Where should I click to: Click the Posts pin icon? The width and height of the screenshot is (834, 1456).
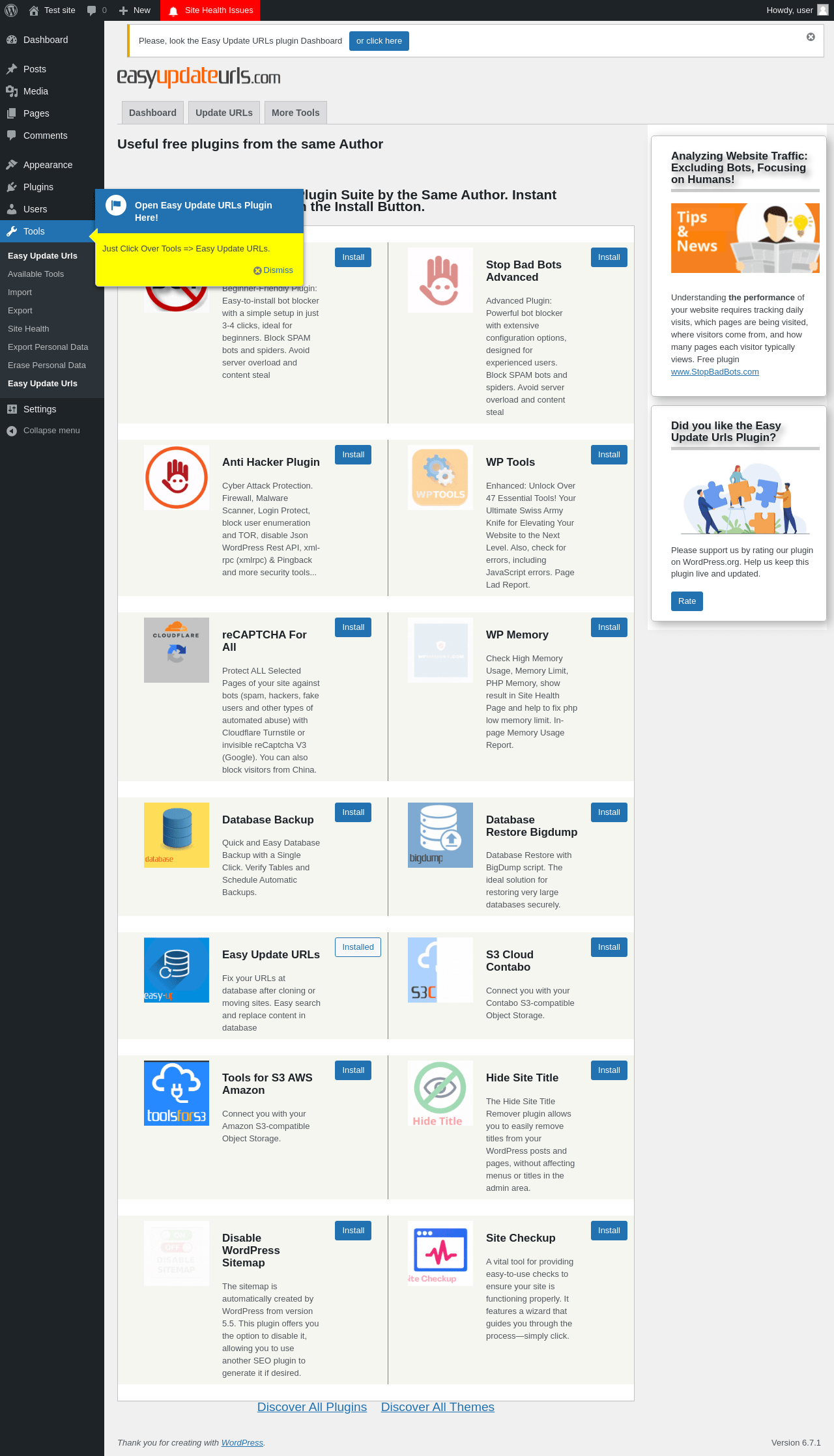pos(12,69)
